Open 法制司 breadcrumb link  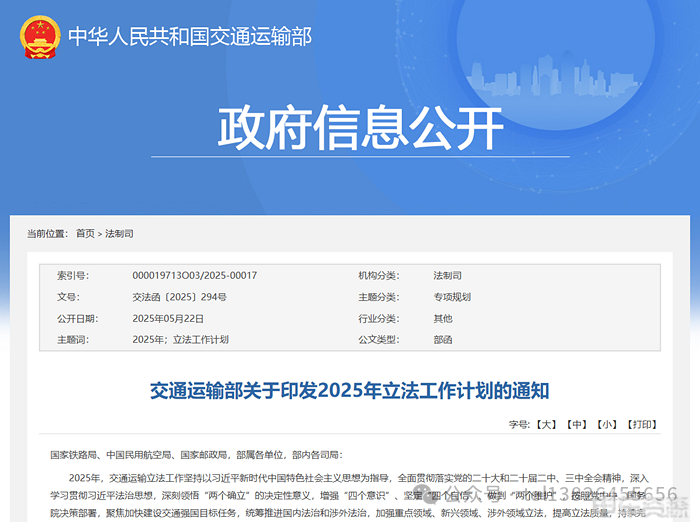119,233
